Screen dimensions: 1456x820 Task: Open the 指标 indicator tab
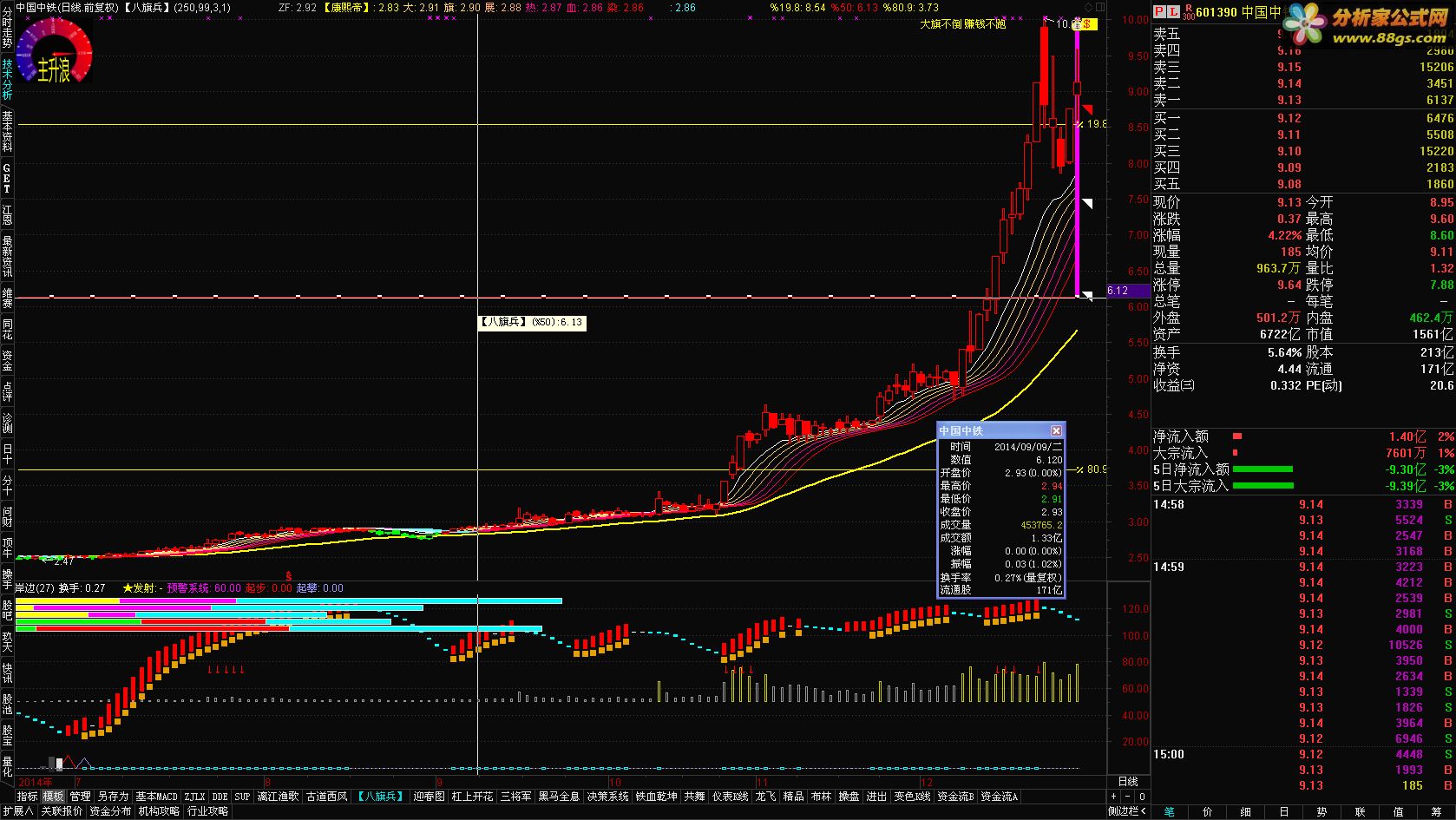coord(28,797)
